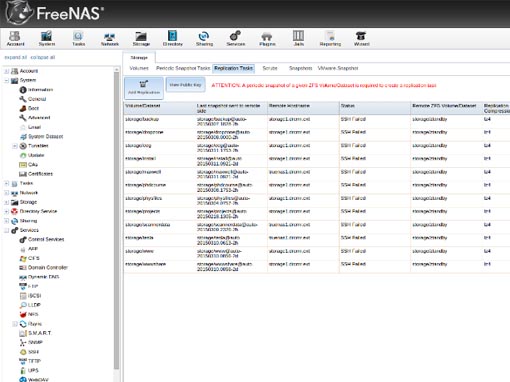Switch to the Scrubs tab
510x382 pixels.
[270, 68]
